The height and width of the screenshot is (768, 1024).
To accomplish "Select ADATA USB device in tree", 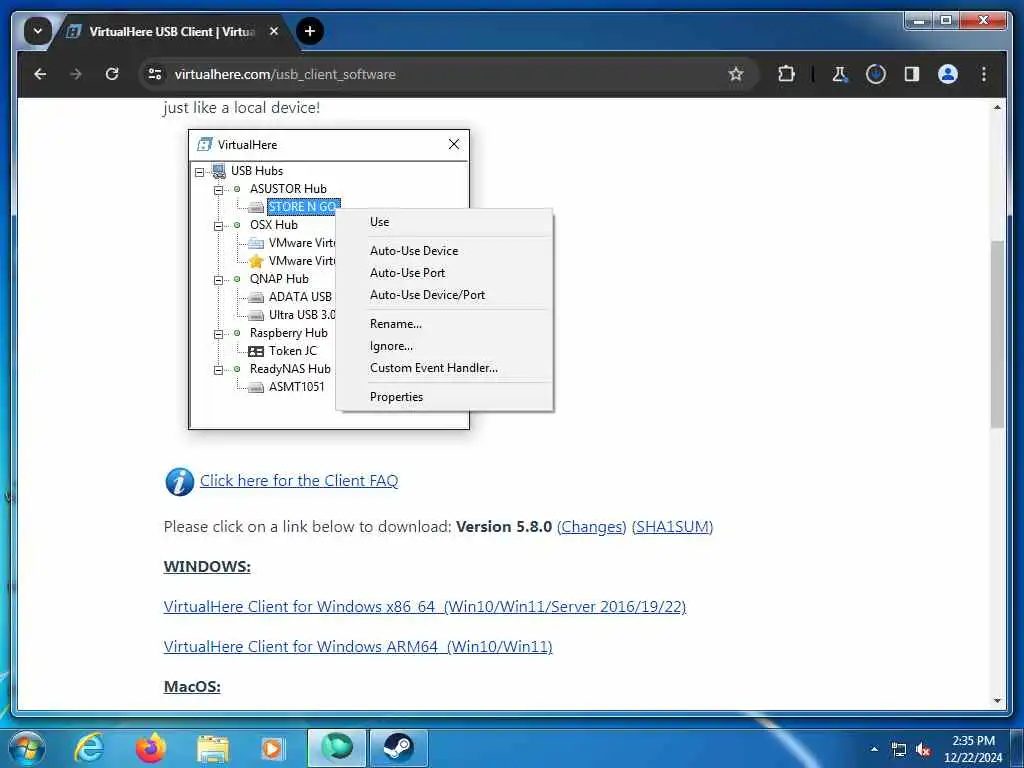I will coord(300,296).
